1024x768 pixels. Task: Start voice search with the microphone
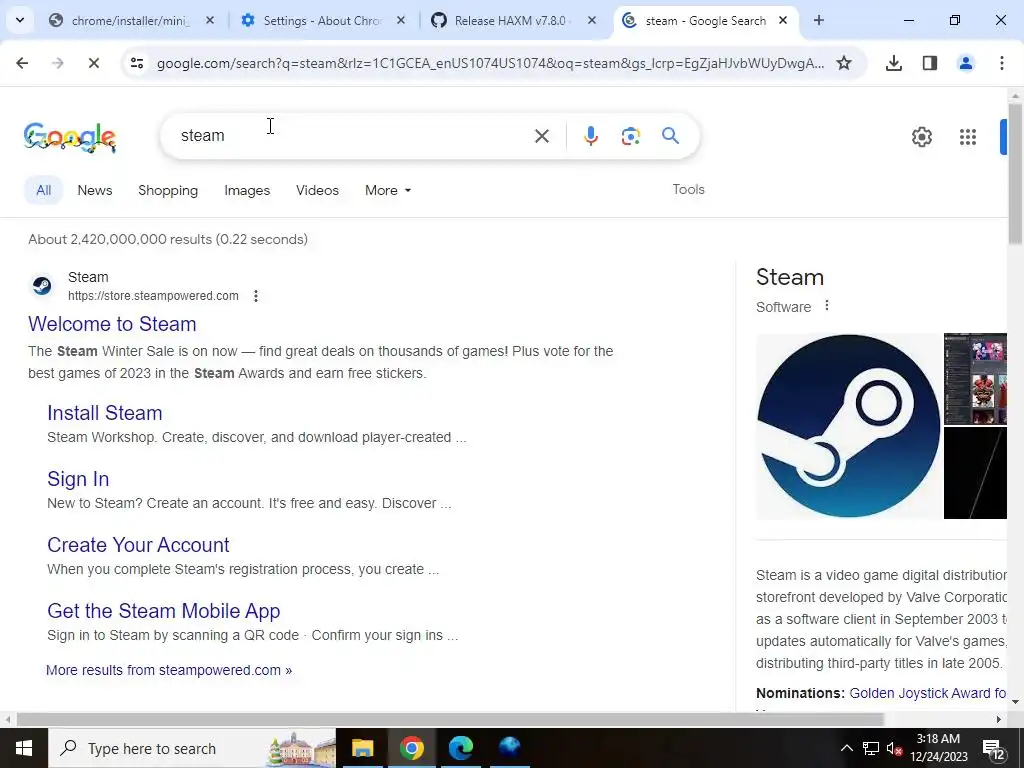[x=590, y=136]
